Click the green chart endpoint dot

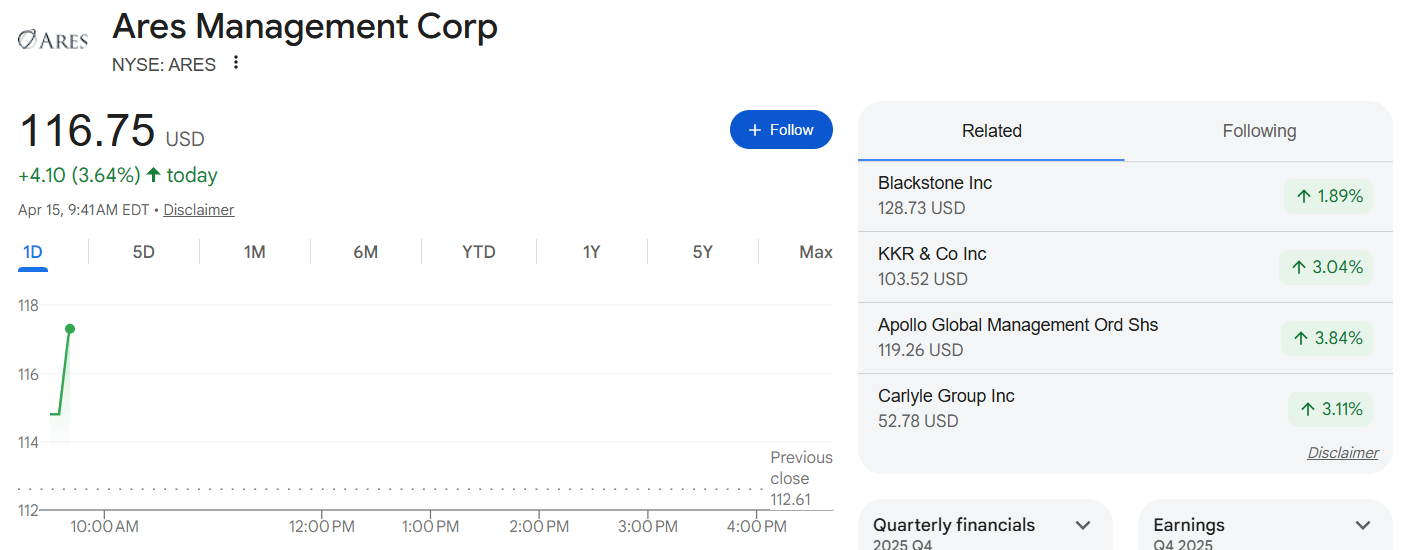(70, 329)
